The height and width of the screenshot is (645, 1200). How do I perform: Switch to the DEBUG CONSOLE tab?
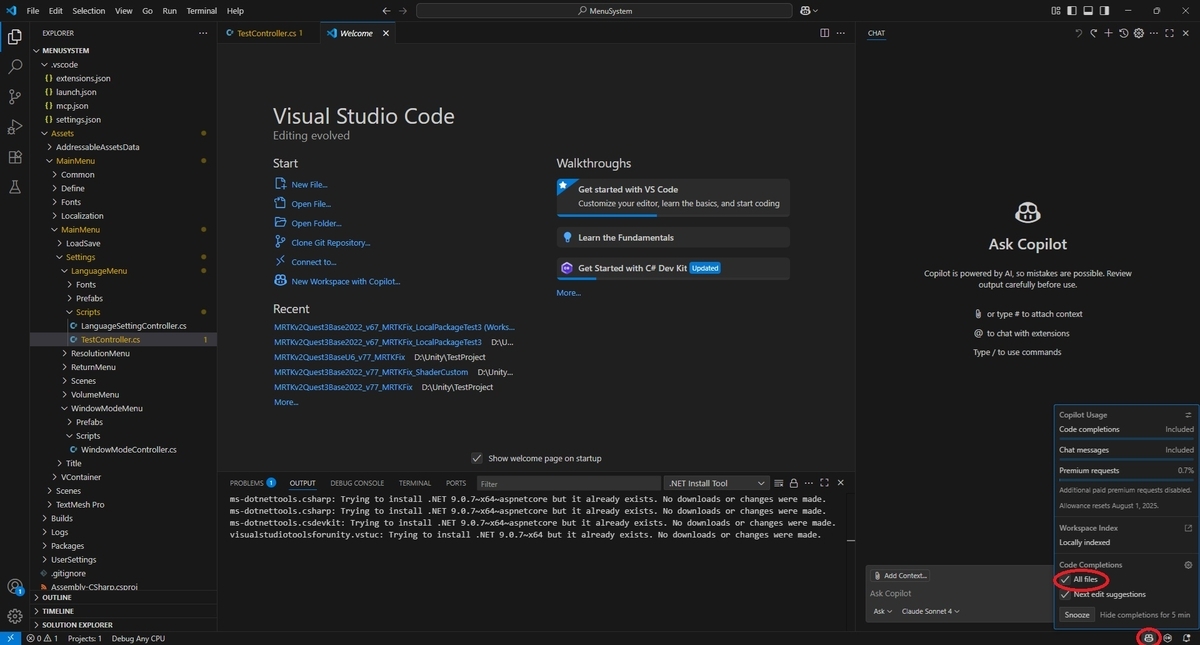pyautogui.click(x=357, y=483)
